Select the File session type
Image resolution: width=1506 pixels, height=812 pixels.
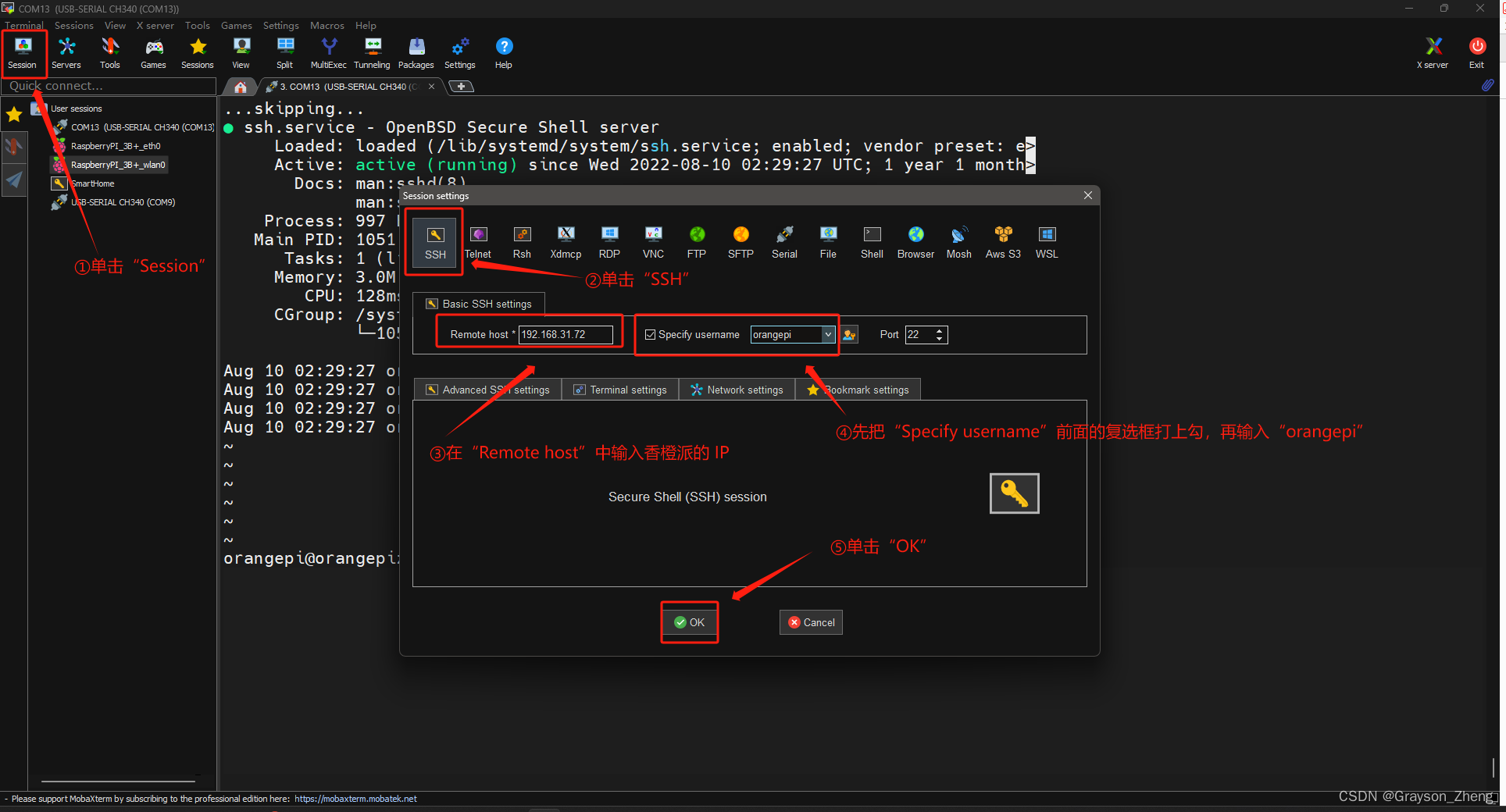tap(828, 242)
